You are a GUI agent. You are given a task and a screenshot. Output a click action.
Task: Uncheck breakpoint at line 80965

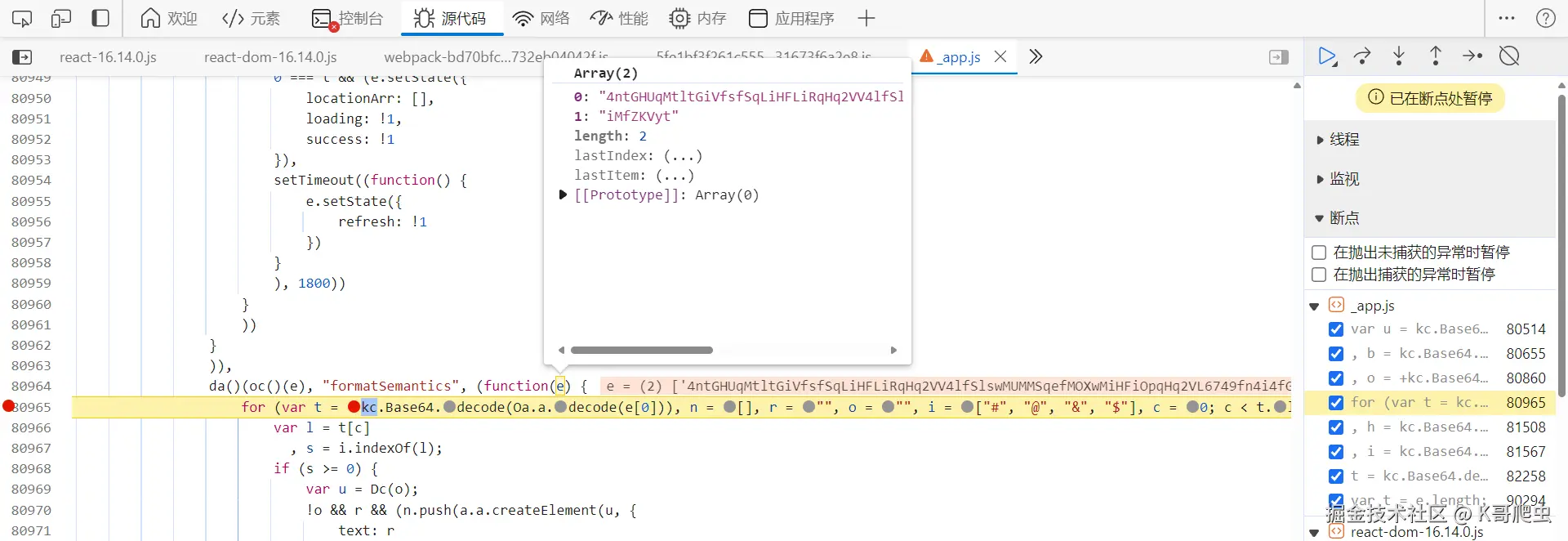[1336, 403]
